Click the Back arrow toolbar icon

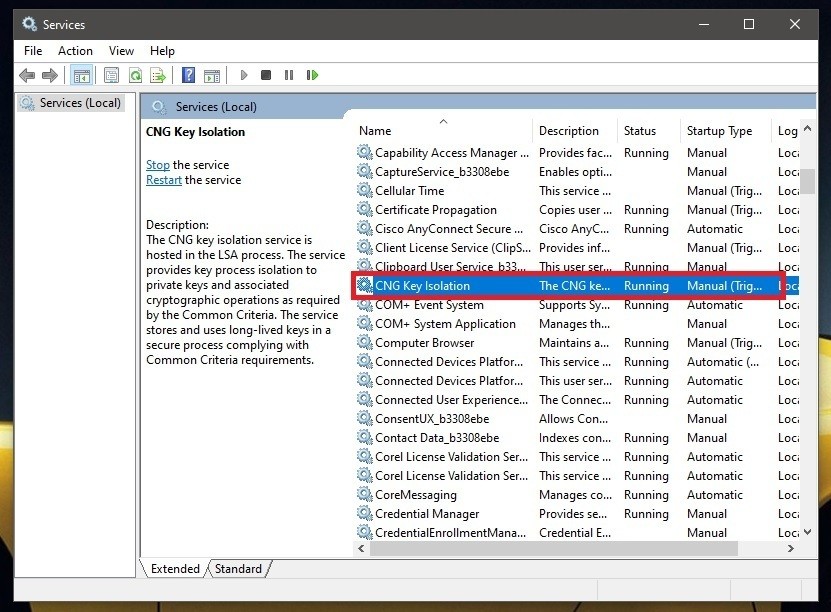[27, 75]
